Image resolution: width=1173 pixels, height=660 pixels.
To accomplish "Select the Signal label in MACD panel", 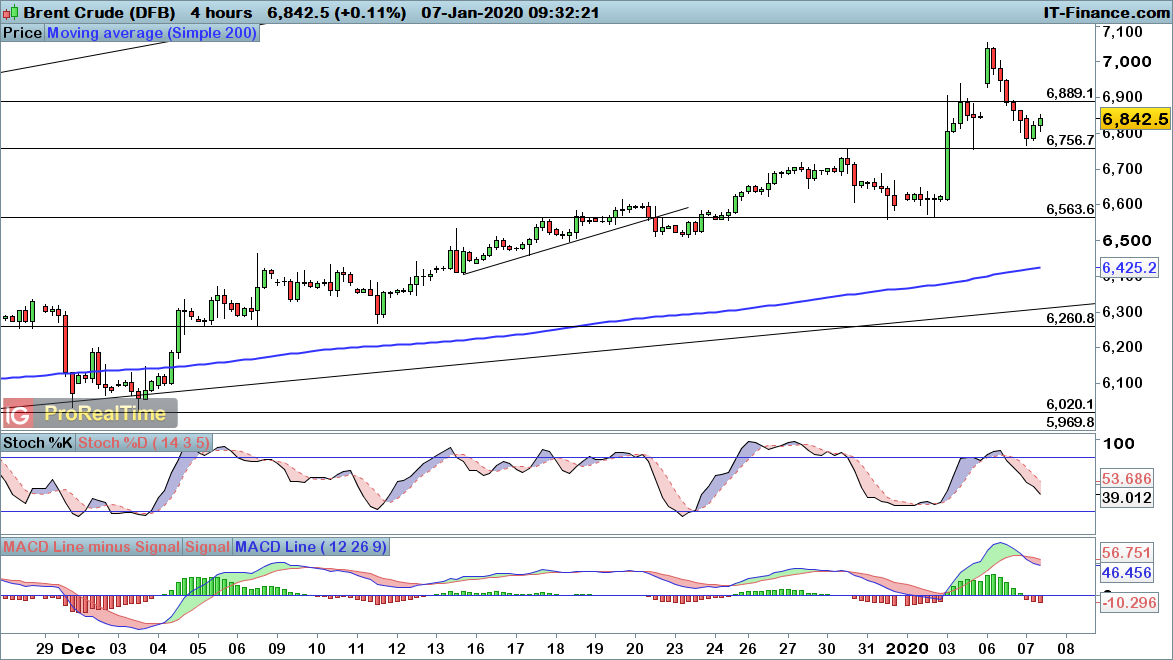I will tap(207, 547).
